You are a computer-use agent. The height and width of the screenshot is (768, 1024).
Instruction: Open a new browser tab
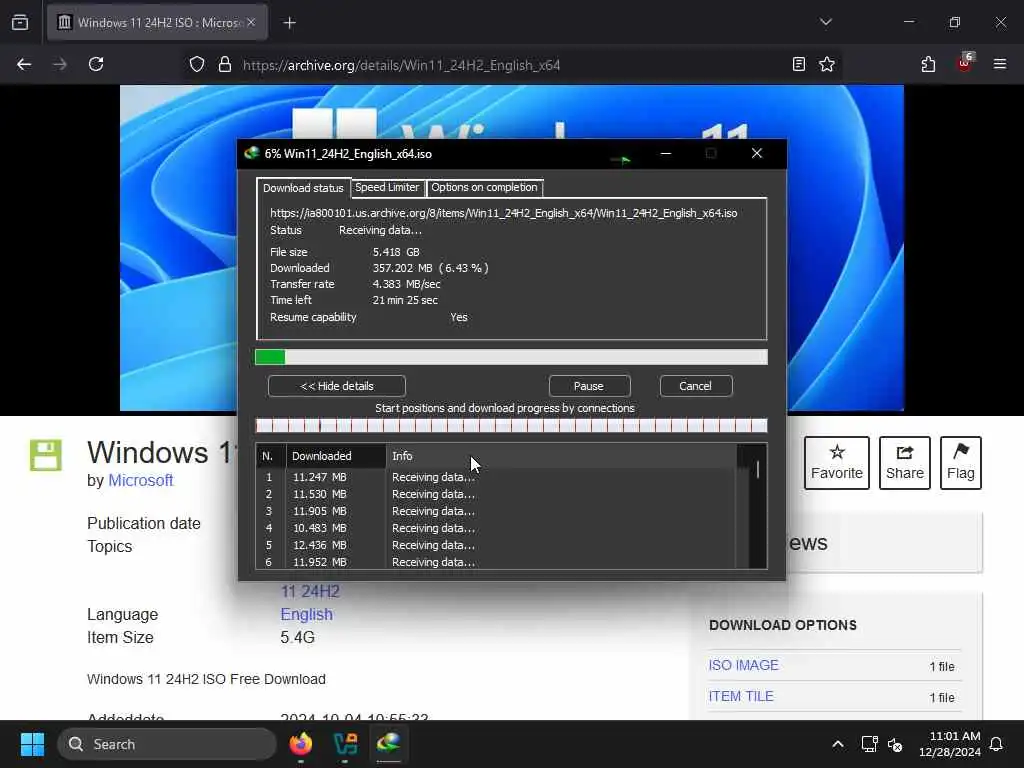click(289, 23)
